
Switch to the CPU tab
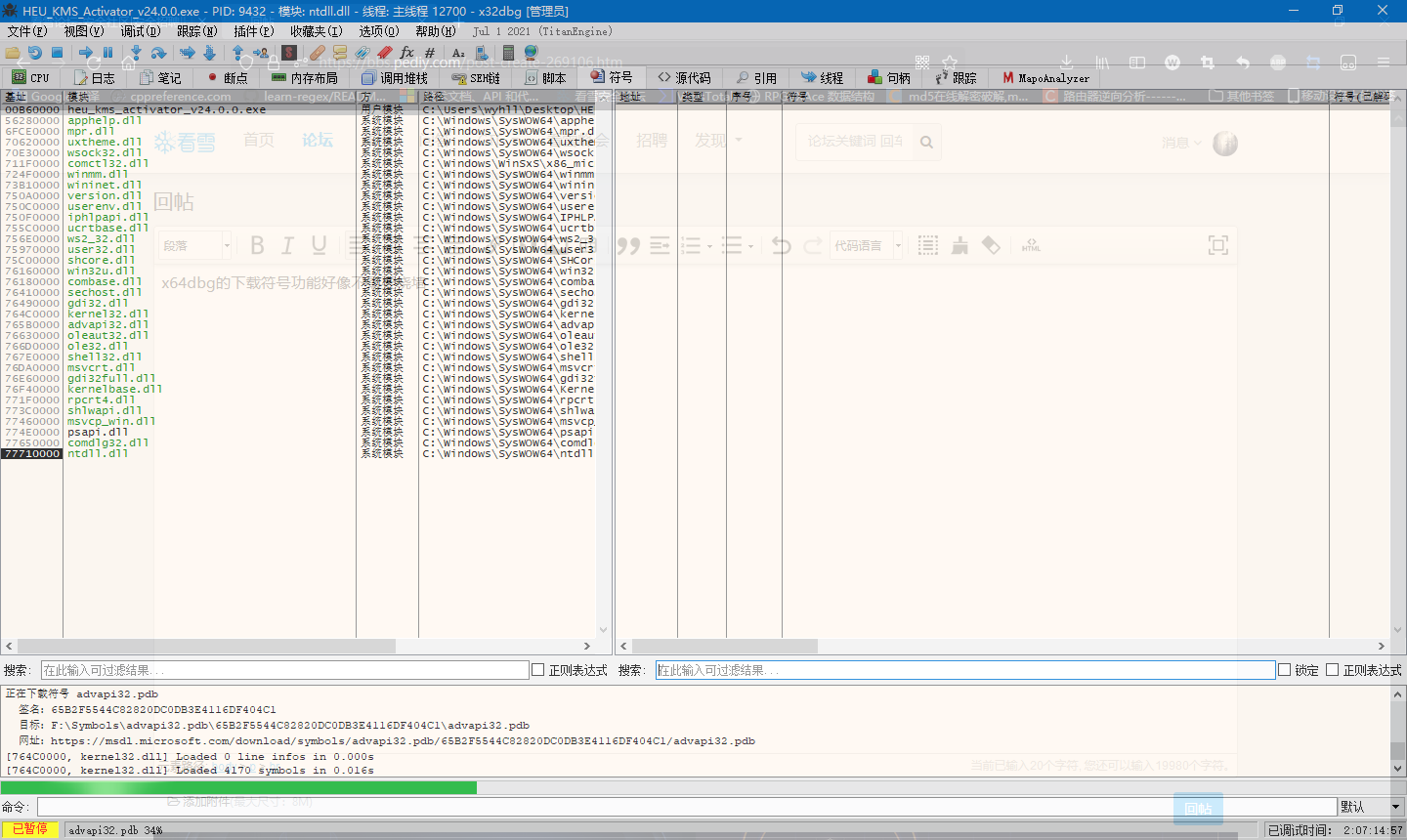click(x=30, y=78)
